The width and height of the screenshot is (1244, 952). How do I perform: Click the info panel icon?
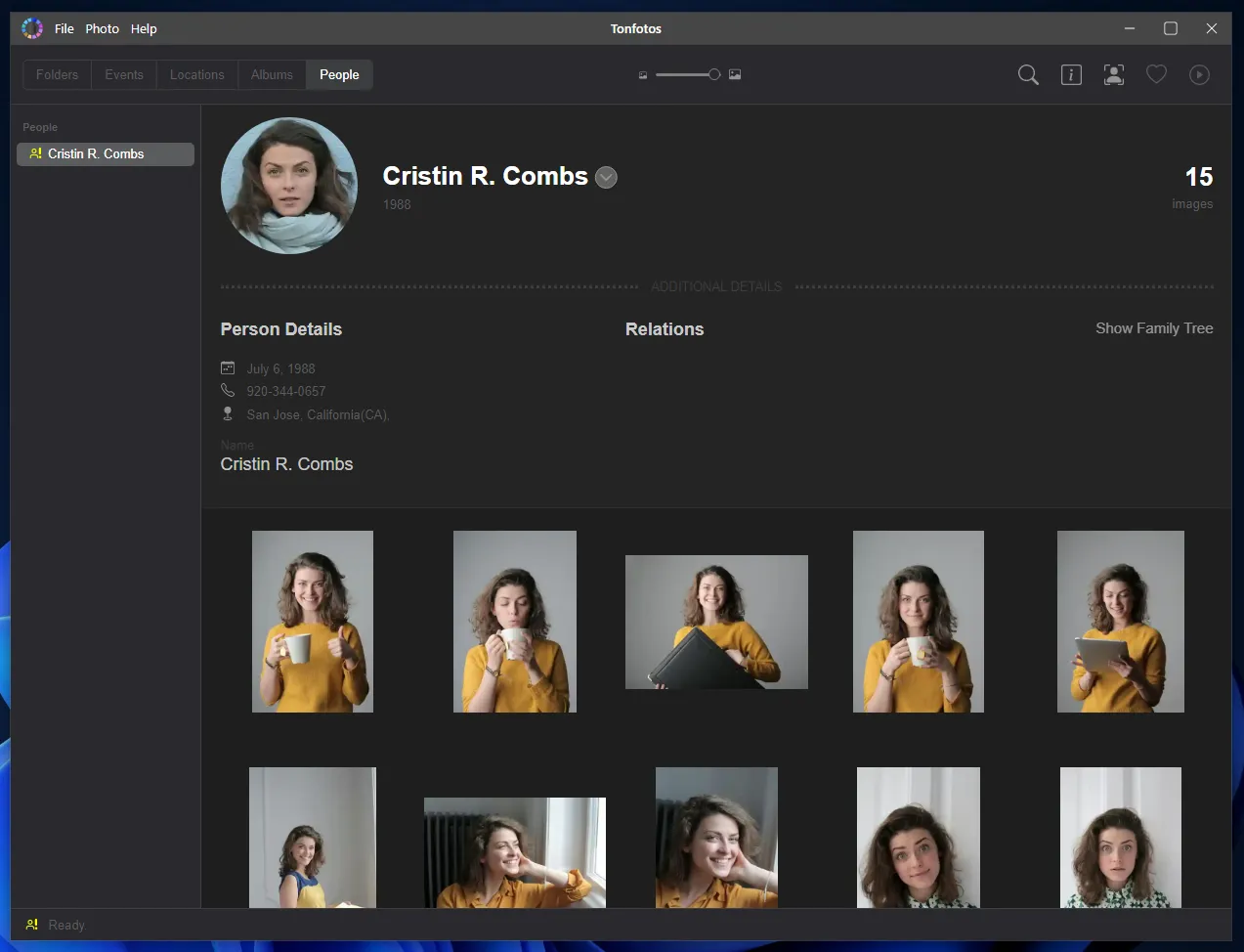[1071, 74]
